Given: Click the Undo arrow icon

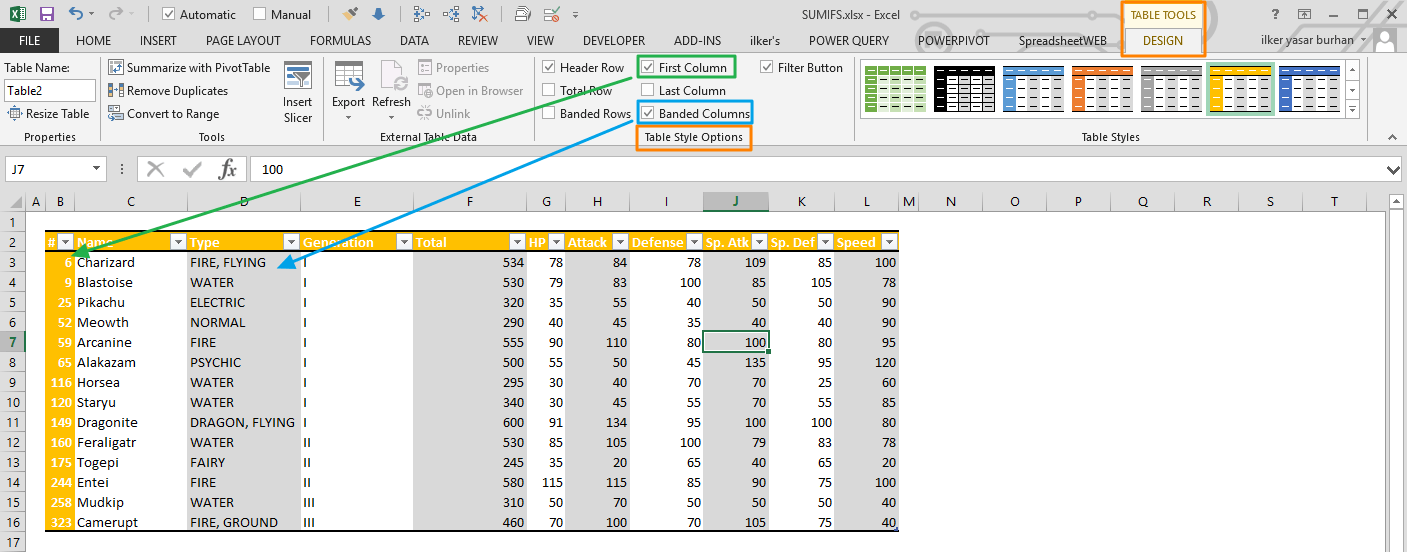Looking at the screenshot, I should [77, 14].
